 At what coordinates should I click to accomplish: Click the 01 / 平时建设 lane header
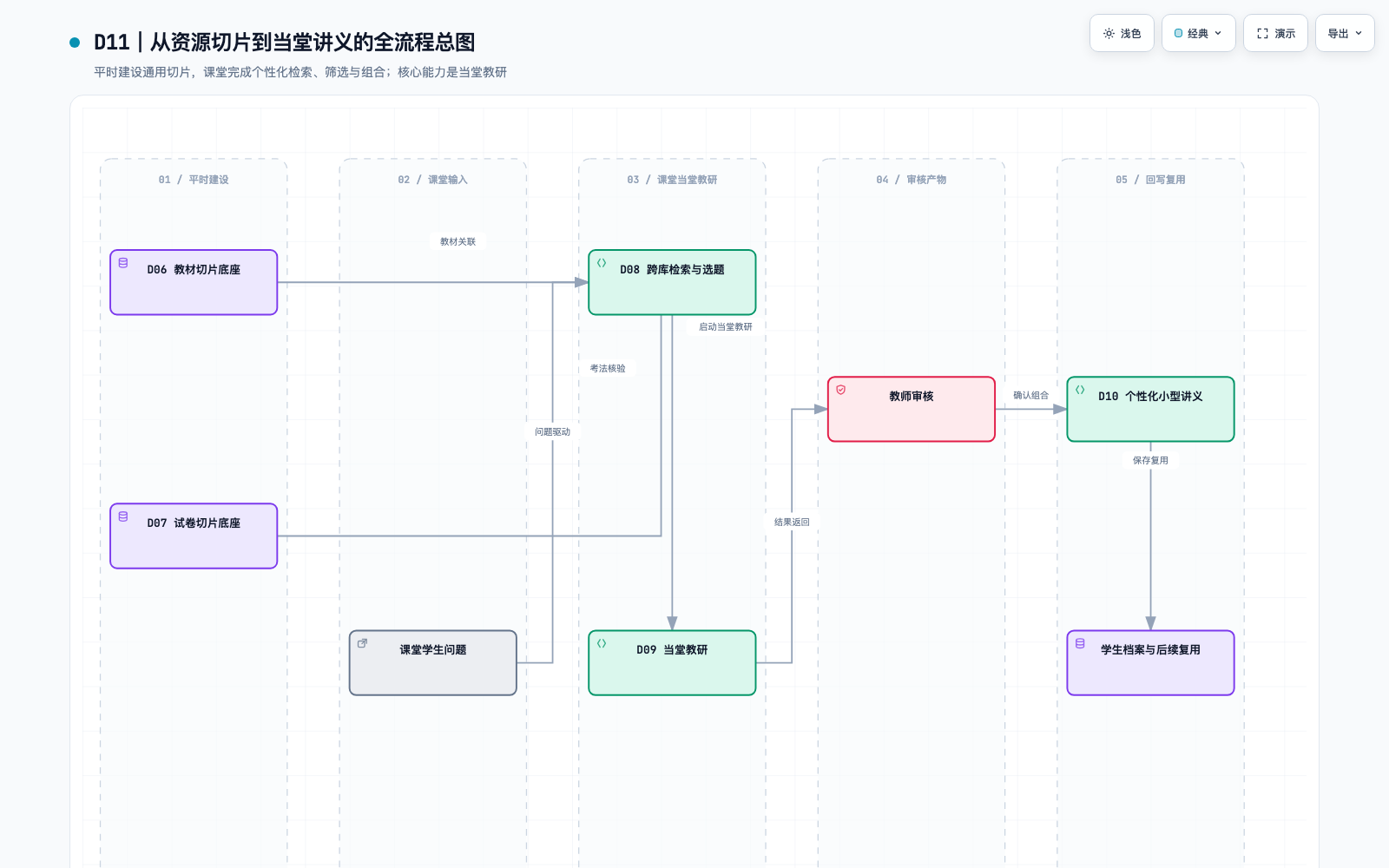(x=194, y=180)
